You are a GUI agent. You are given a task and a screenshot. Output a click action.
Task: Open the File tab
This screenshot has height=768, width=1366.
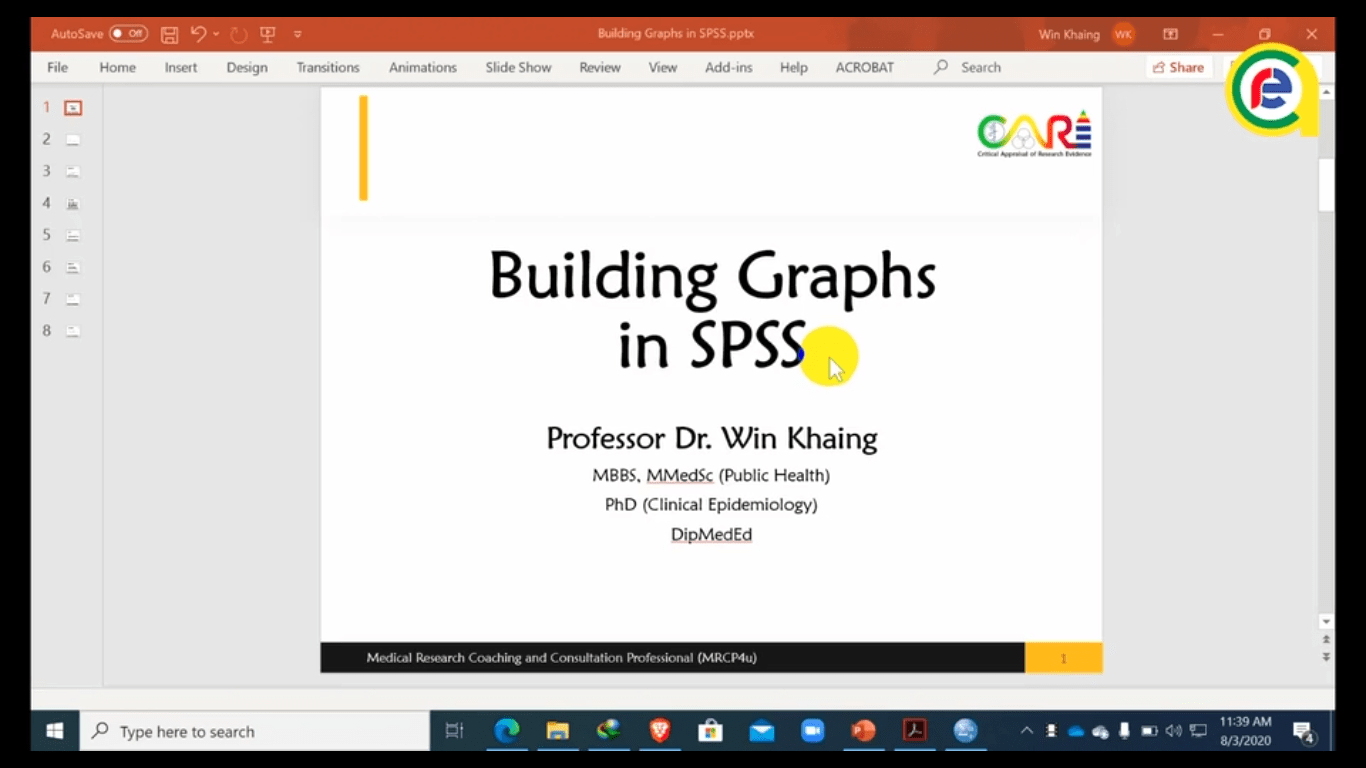58,67
